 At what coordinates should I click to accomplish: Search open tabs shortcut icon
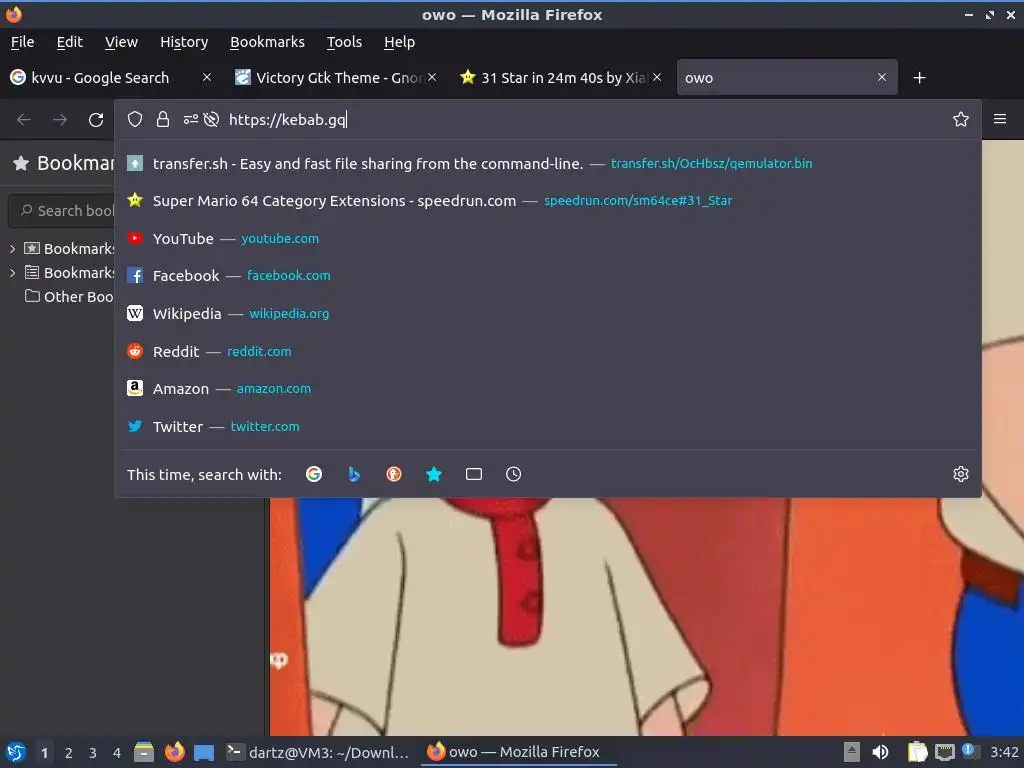pos(474,474)
